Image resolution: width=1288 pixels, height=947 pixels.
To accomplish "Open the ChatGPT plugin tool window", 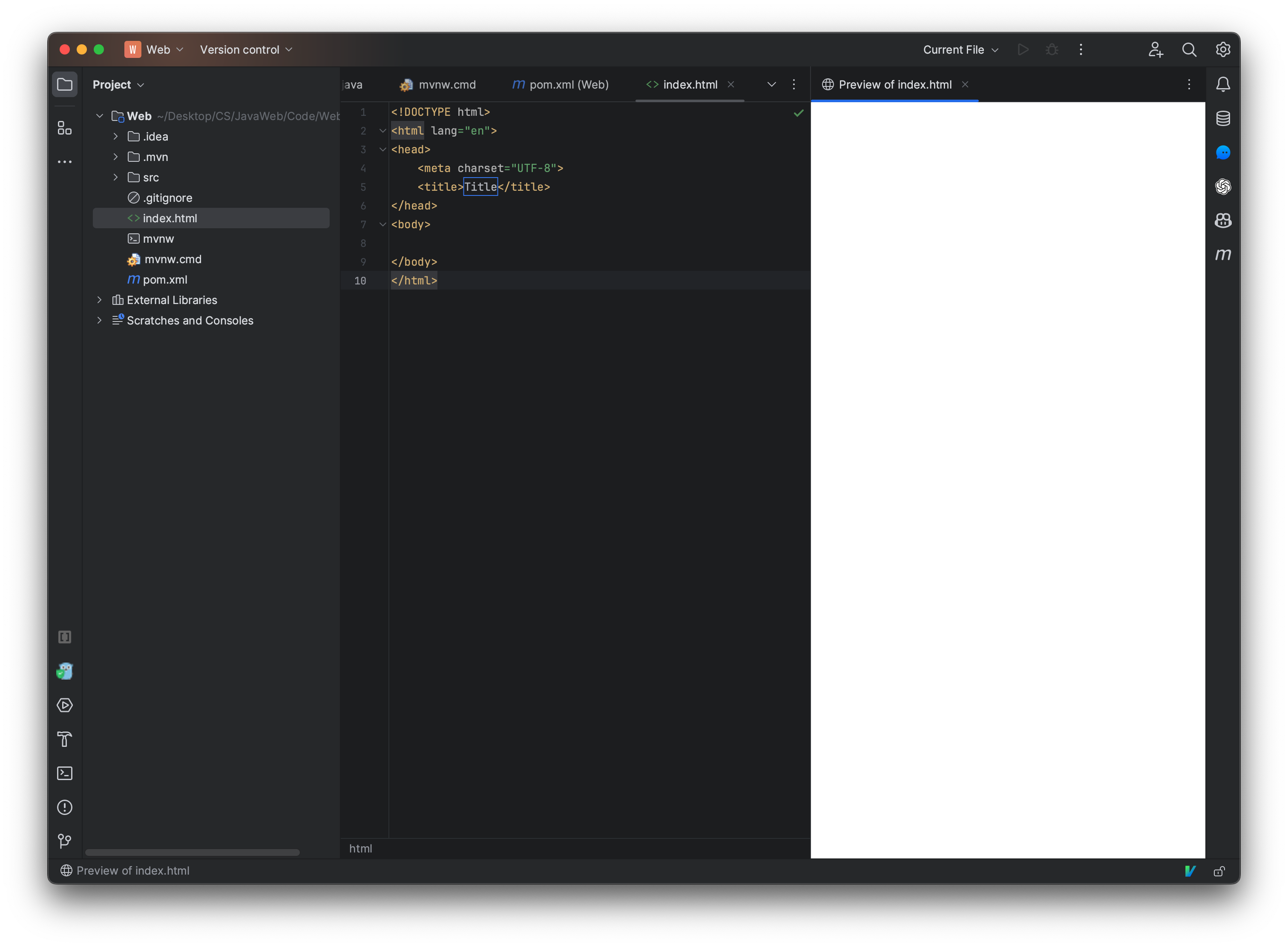I will [1223, 187].
